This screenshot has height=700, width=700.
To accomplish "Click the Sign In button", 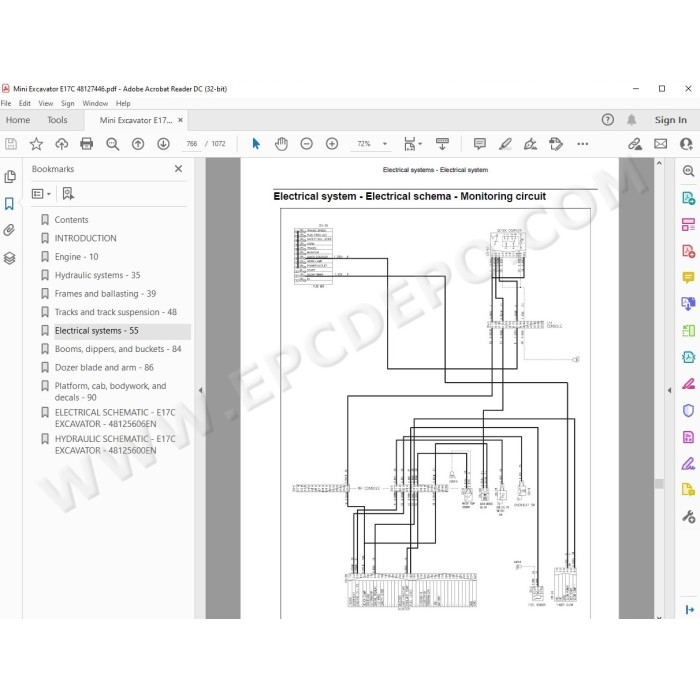I will (671, 120).
